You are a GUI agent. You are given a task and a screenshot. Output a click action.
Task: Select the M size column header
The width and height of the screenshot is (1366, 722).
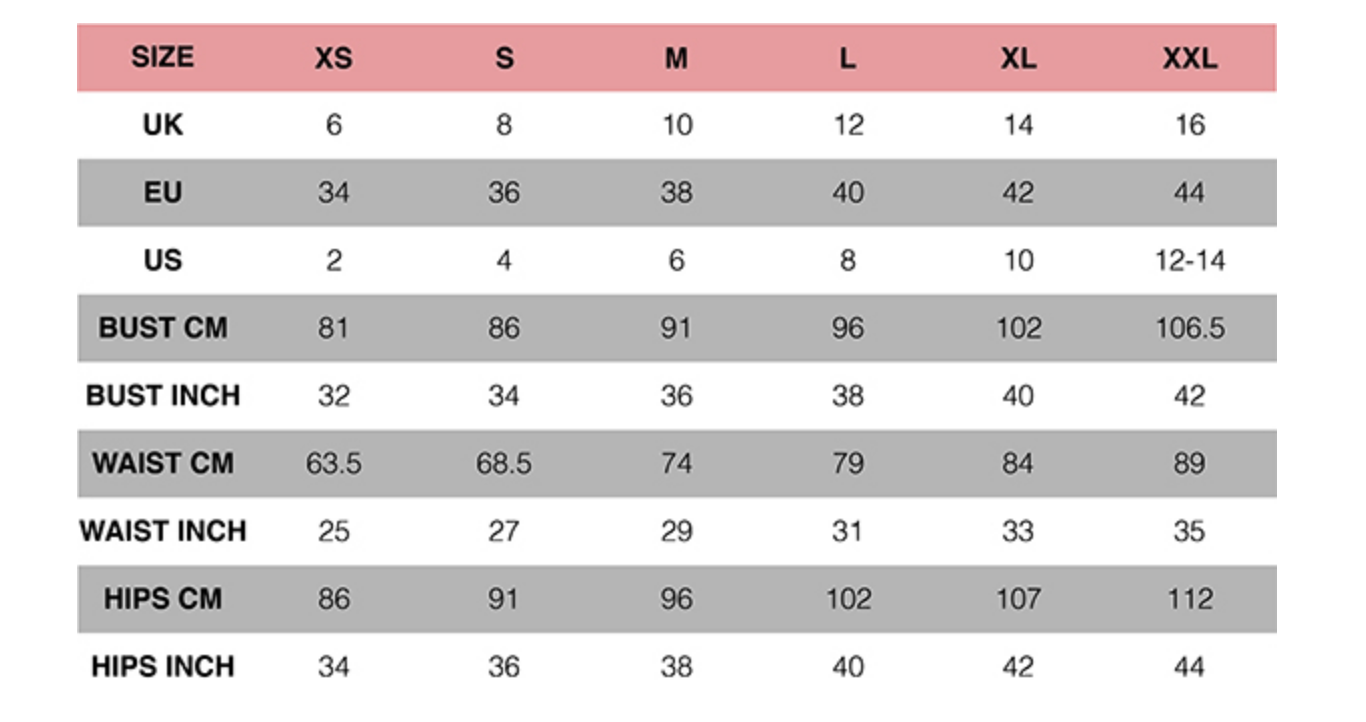(x=676, y=59)
